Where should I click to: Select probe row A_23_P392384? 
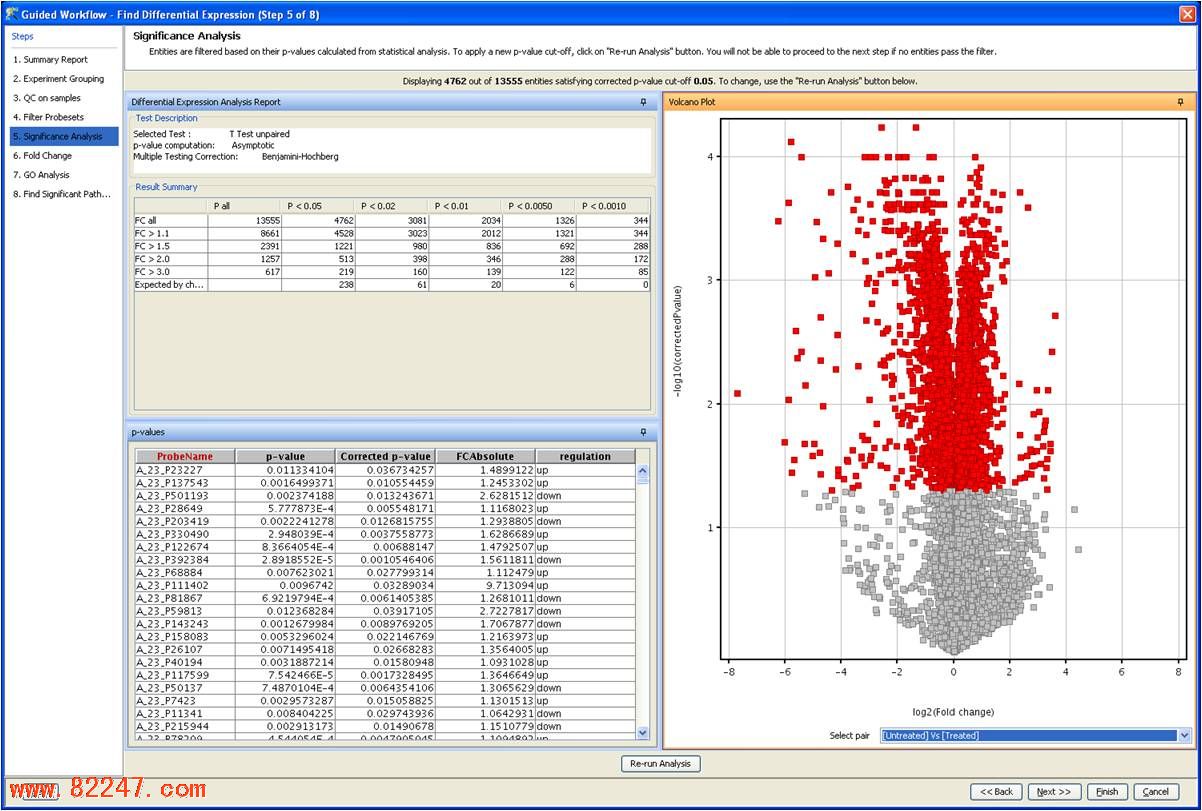tap(385, 560)
